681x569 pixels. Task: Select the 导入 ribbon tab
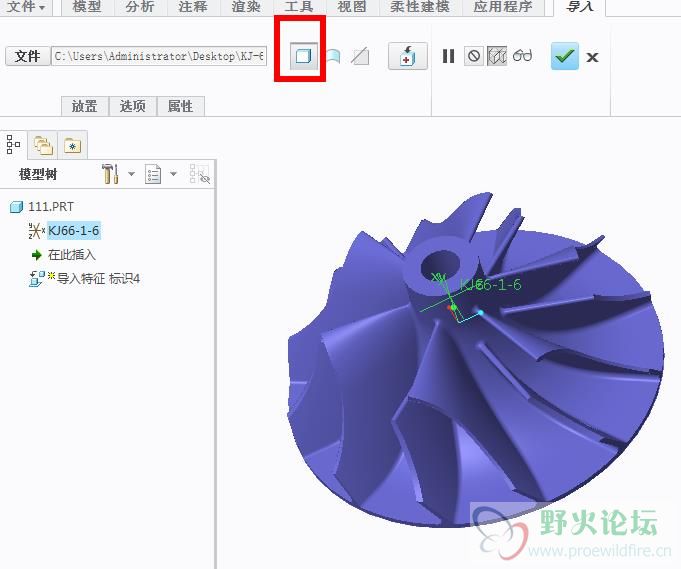[579, 7]
